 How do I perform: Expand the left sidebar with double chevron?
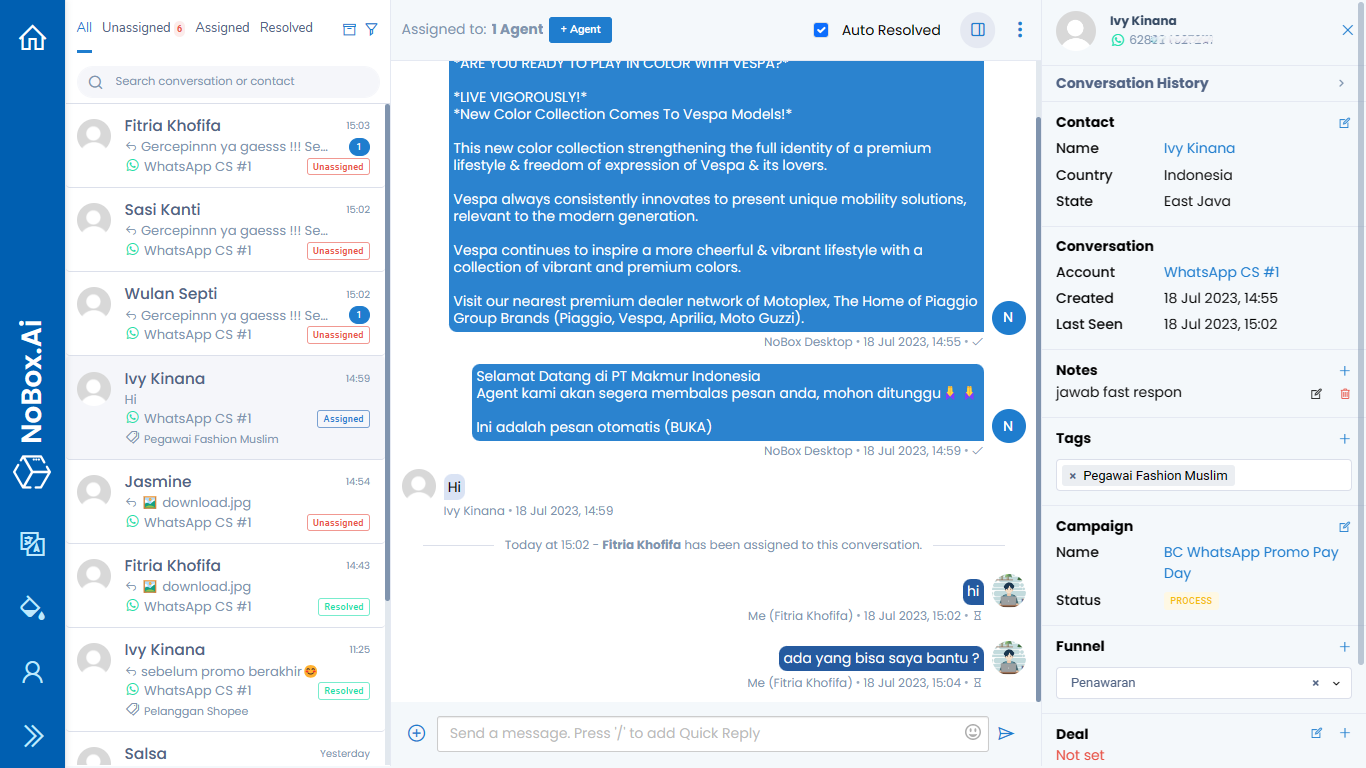[x=33, y=736]
